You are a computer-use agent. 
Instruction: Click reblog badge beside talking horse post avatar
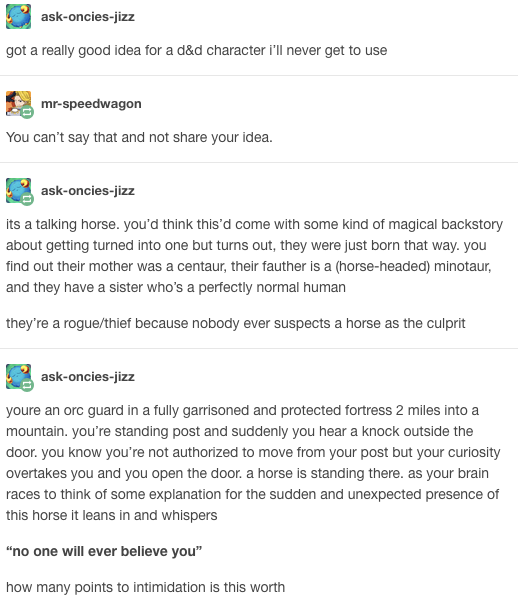(27, 200)
